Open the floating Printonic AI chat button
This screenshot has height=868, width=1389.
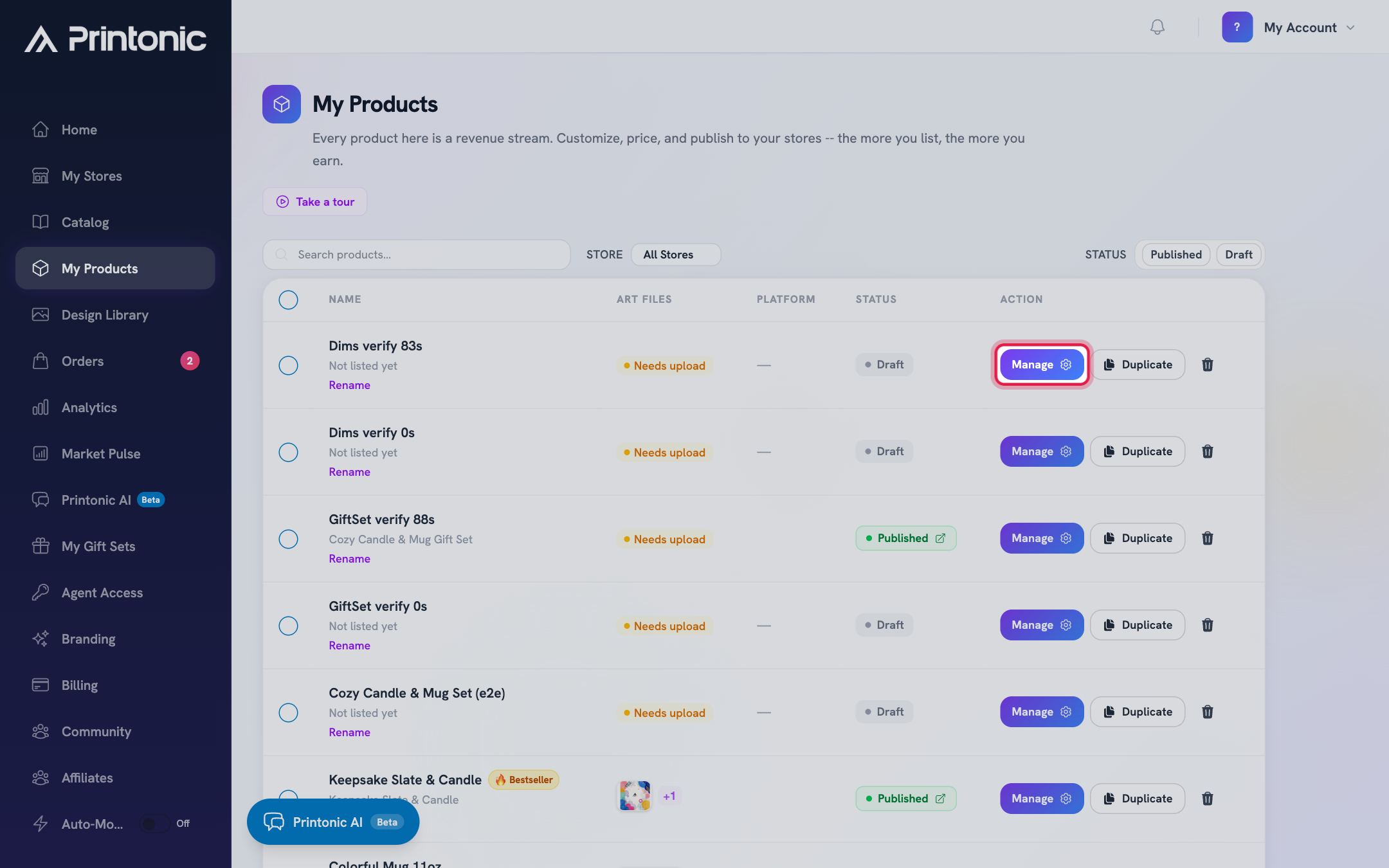(x=333, y=822)
